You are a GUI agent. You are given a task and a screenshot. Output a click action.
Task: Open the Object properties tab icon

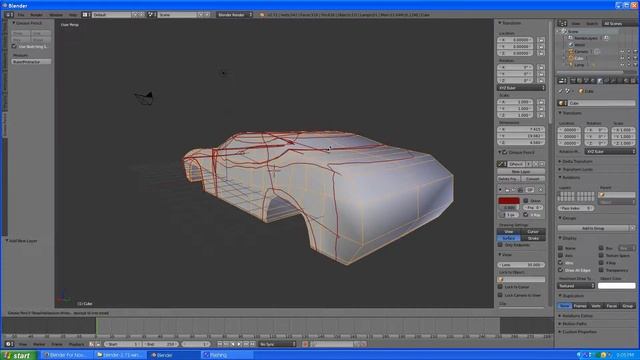(x=600, y=81)
